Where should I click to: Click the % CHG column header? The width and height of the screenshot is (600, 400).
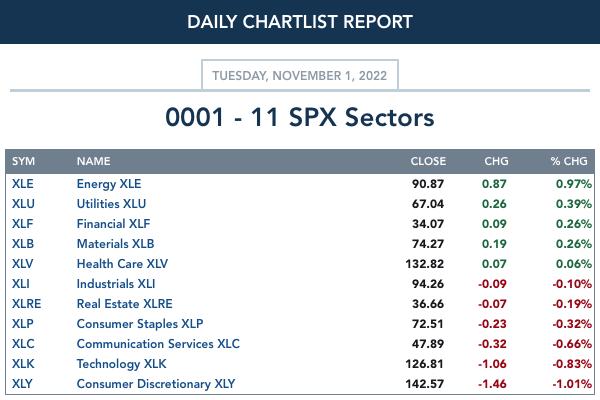point(569,161)
